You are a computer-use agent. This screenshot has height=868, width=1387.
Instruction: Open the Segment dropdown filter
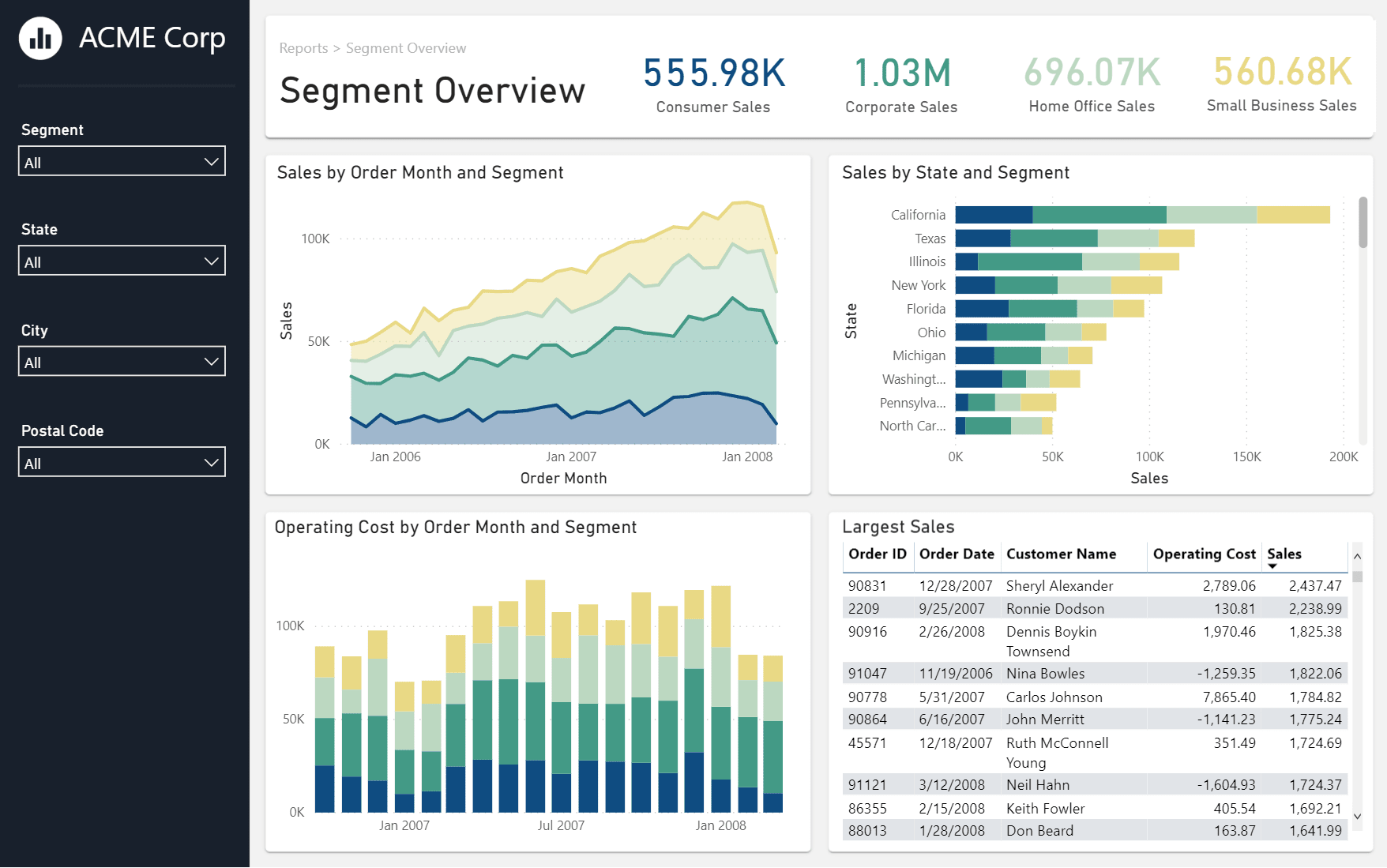tap(122, 162)
